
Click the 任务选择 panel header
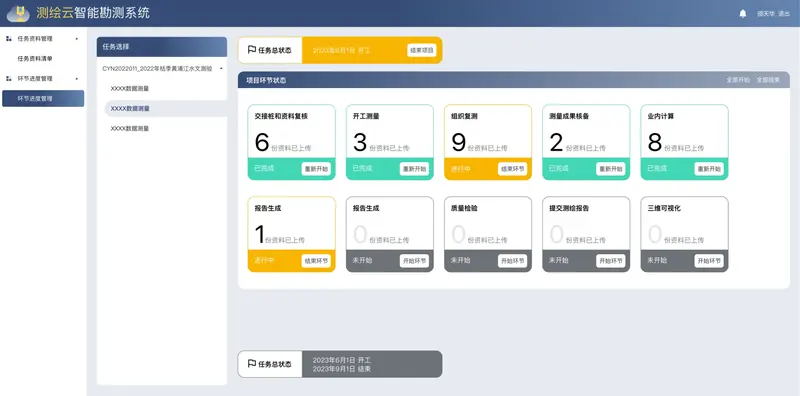(162, 46)
